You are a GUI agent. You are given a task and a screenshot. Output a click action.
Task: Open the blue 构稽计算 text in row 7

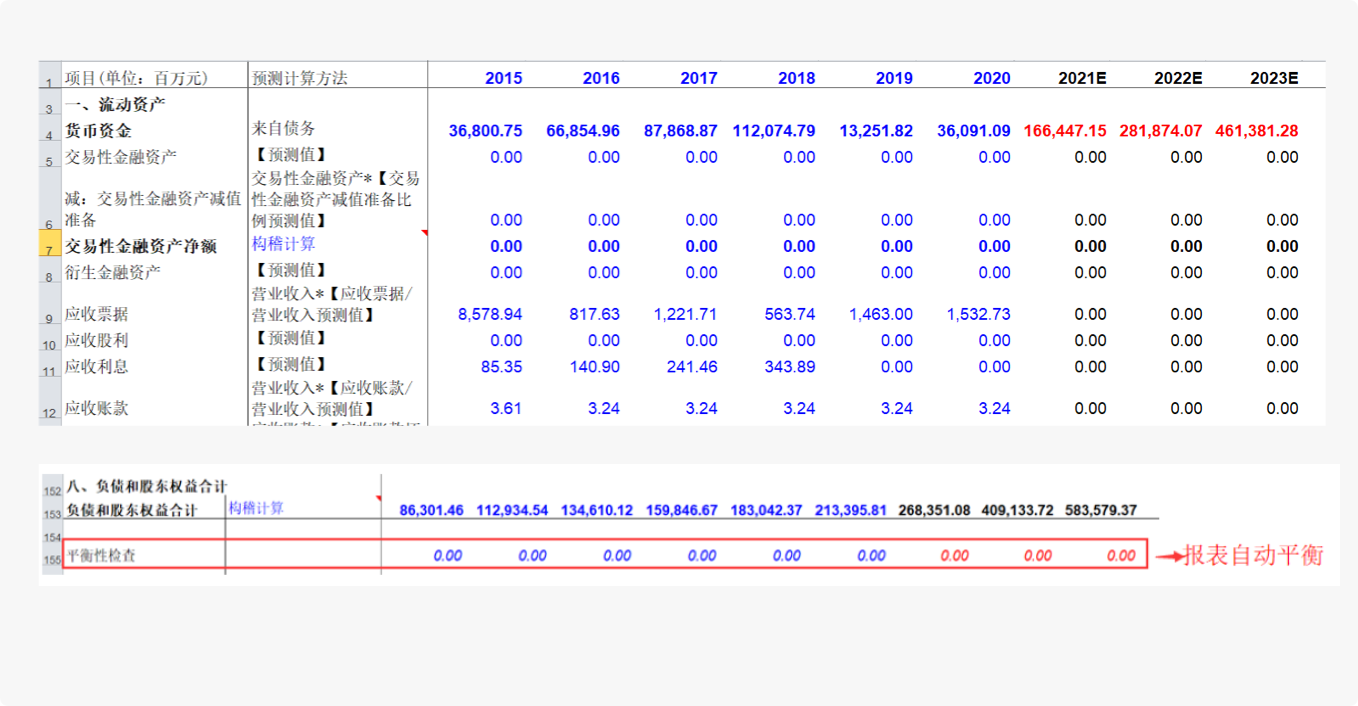pyautogui.click(x=284, y=244)
